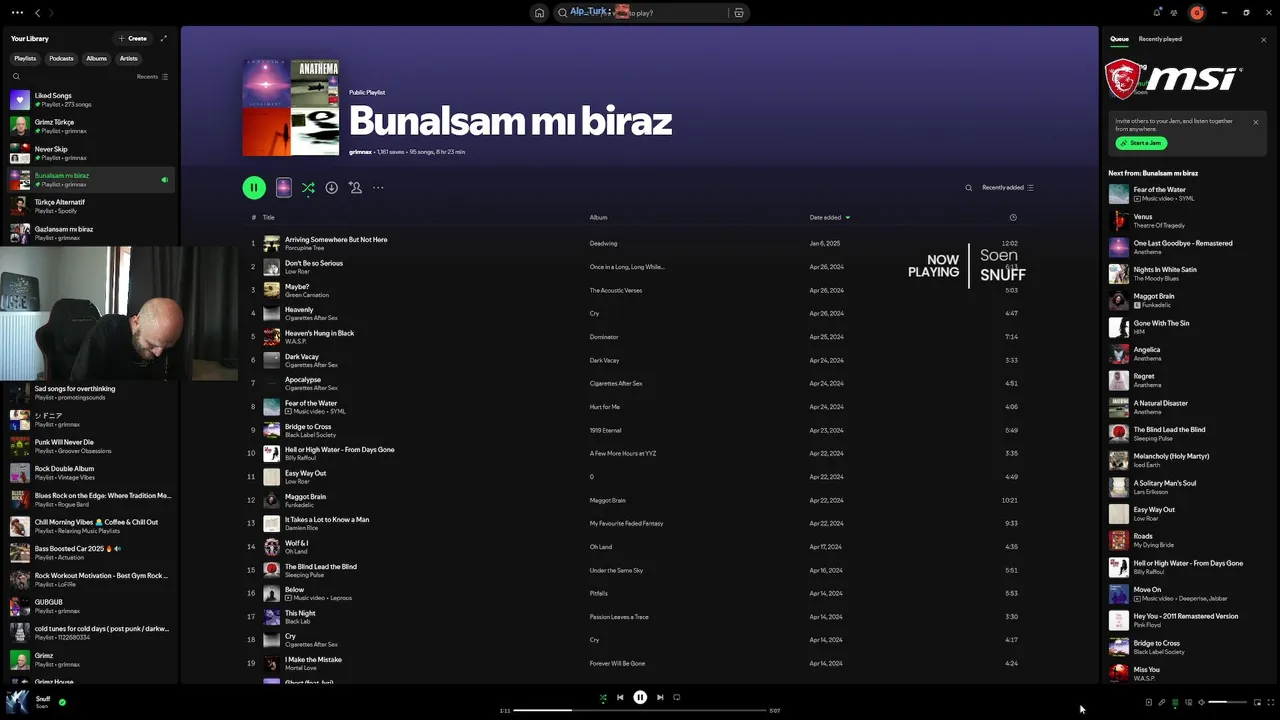
Task: Toggle repeat in bottom player bar
Action: point(677,697)
